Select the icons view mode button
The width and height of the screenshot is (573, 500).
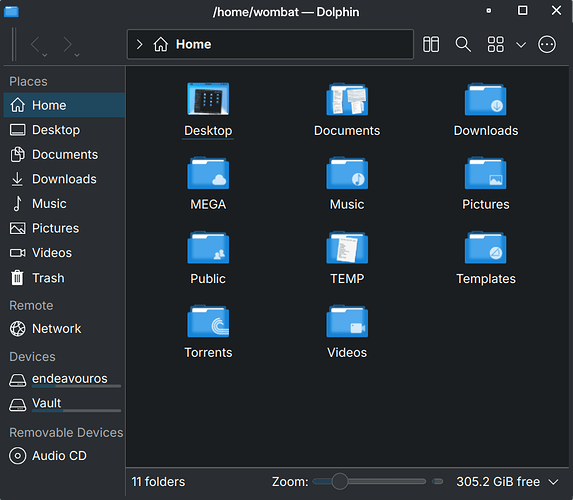496,44
